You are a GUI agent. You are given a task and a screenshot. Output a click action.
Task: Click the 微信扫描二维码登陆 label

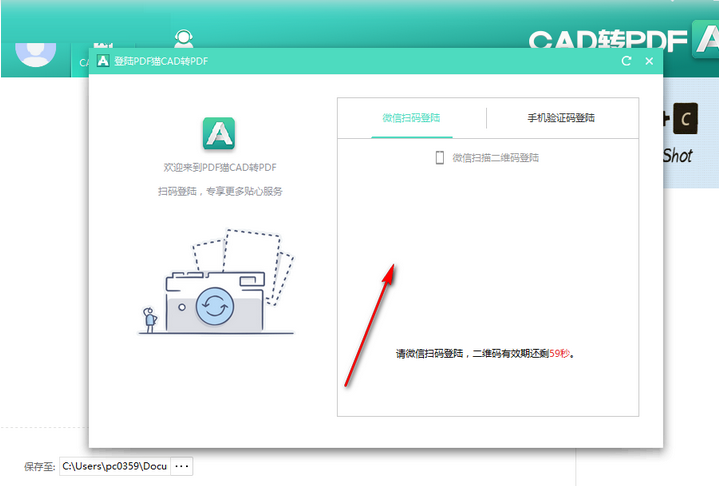pos(495,158)
